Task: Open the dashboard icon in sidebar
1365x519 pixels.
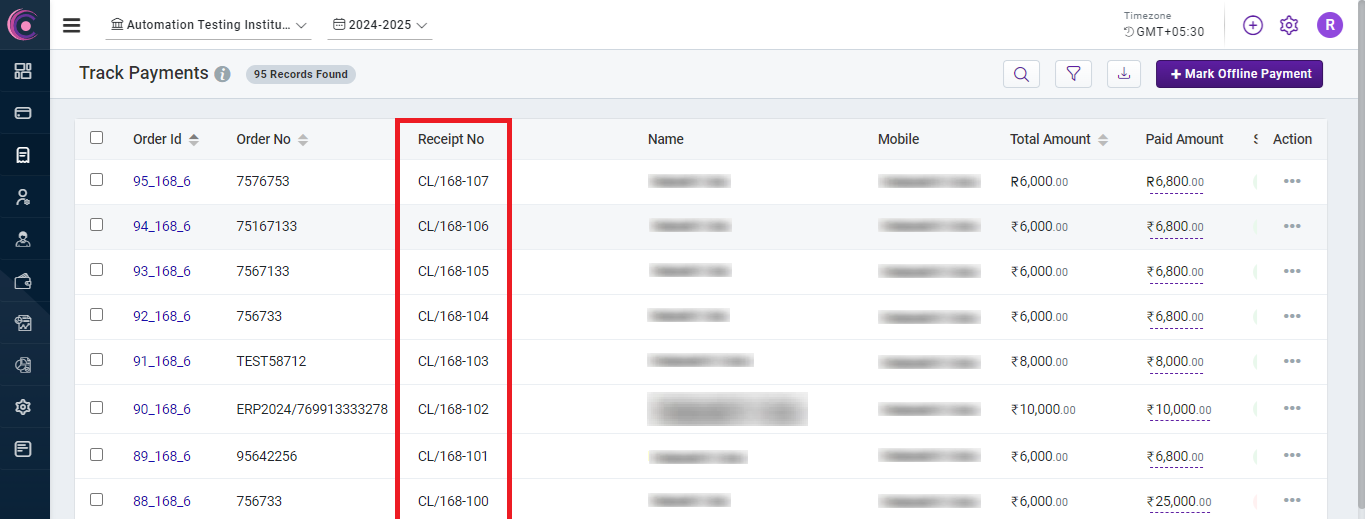Action: pos(23,71)
